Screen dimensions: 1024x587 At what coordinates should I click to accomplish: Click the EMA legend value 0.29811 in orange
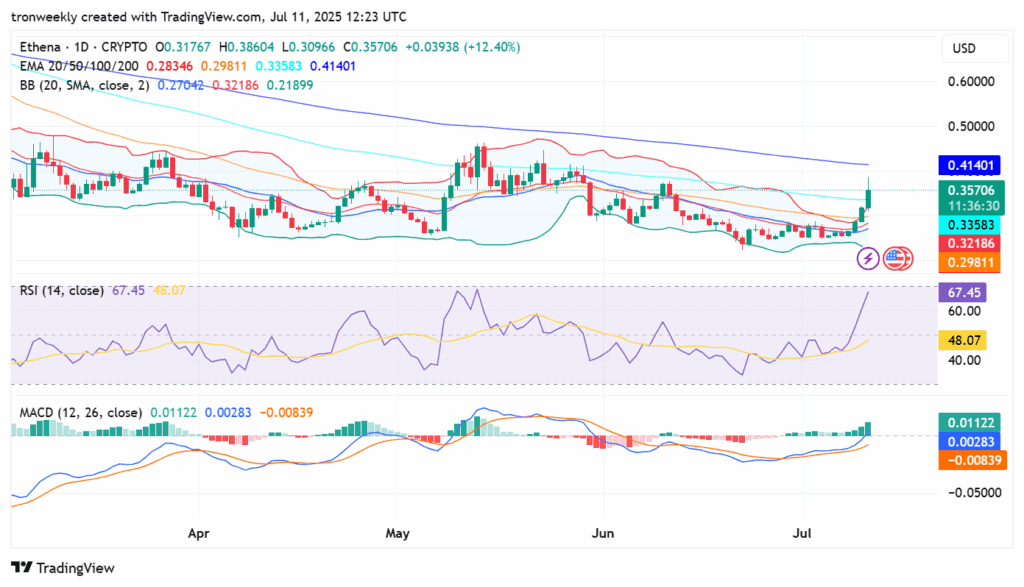point(224,66)
